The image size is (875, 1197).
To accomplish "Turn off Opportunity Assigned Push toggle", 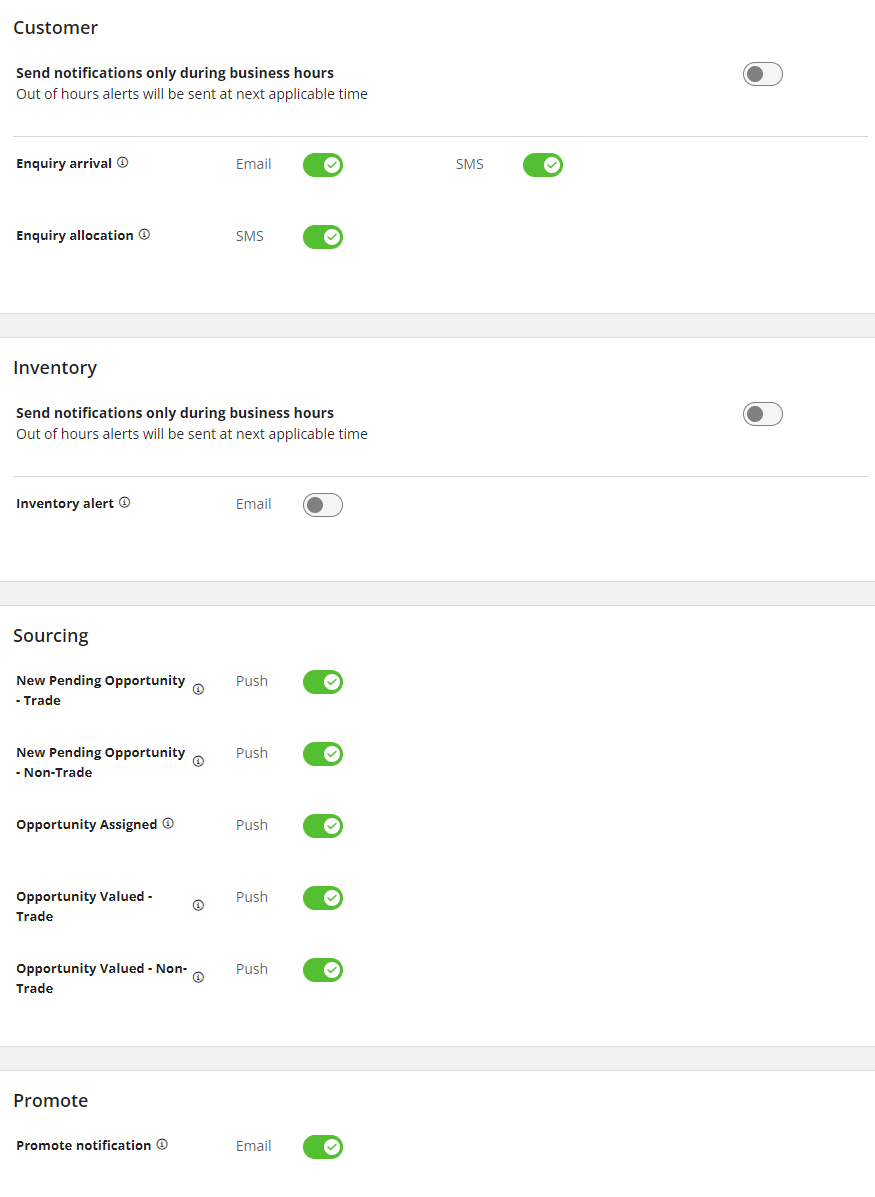I will [x=323, y=826].
